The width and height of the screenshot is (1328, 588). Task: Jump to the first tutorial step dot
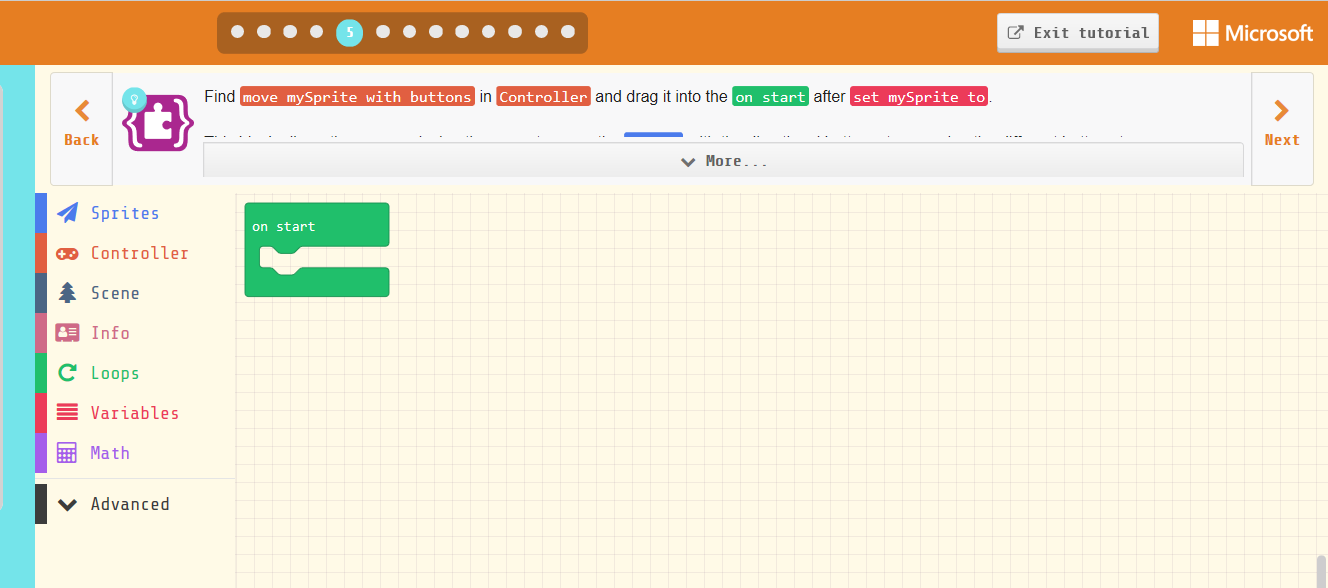coord(238,32)
